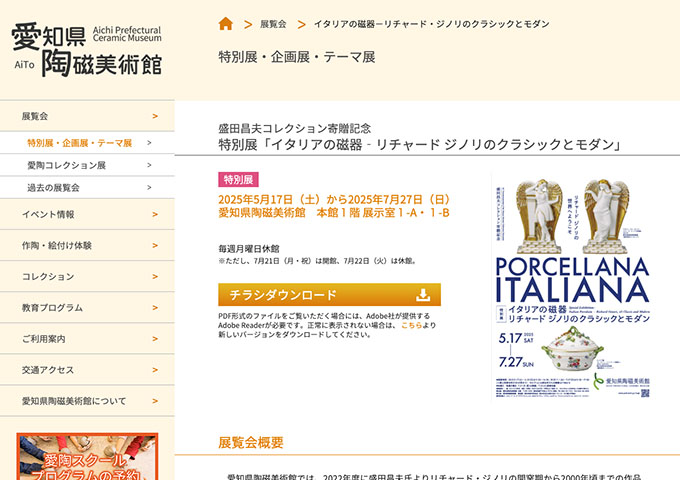Screen dimensions: 680x480
Task: Click the chevron beside 過去の展覧会
Action: (149, 188)
